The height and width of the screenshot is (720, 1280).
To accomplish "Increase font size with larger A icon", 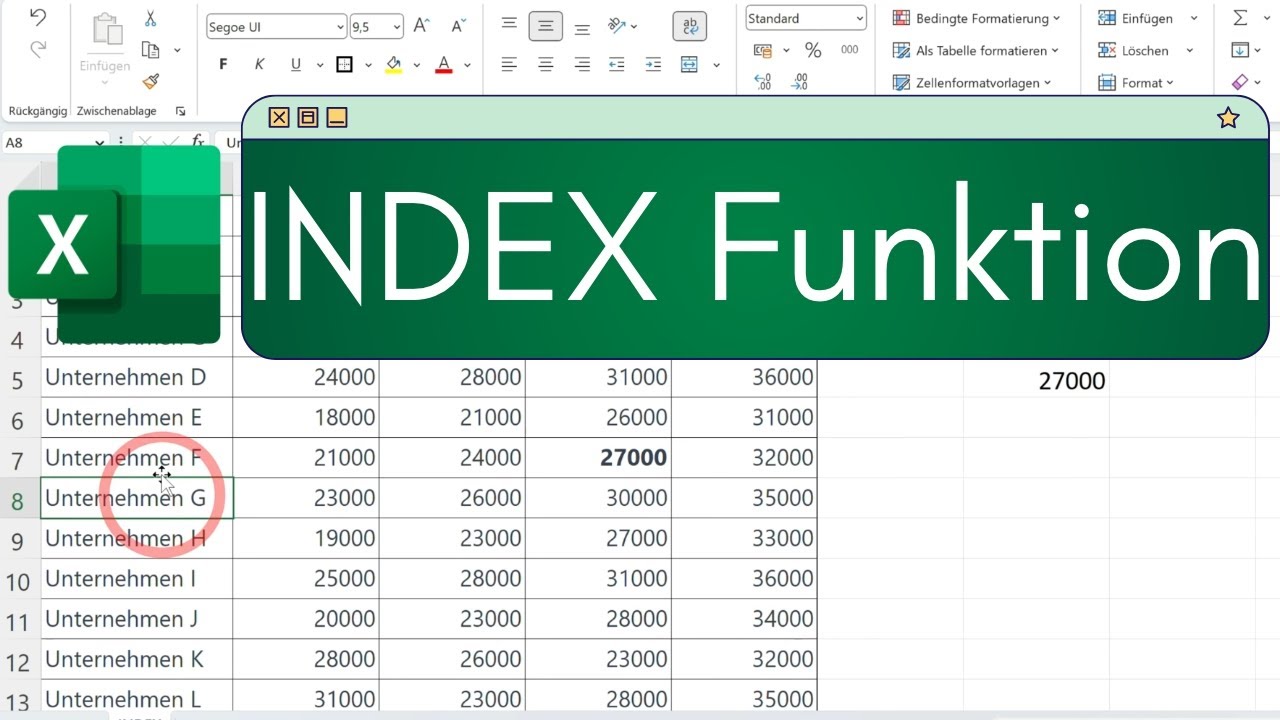I will tap(422, 26).
